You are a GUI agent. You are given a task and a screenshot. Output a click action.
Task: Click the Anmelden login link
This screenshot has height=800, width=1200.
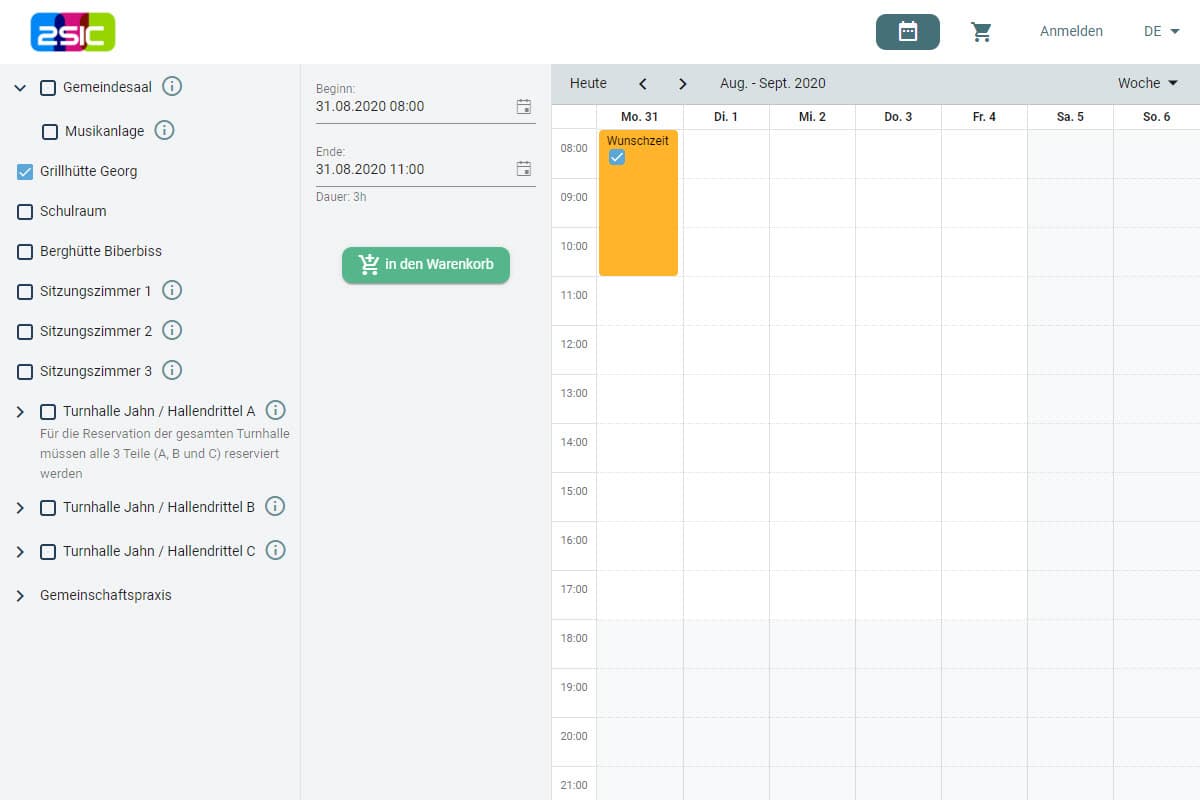coord(1071,32)
